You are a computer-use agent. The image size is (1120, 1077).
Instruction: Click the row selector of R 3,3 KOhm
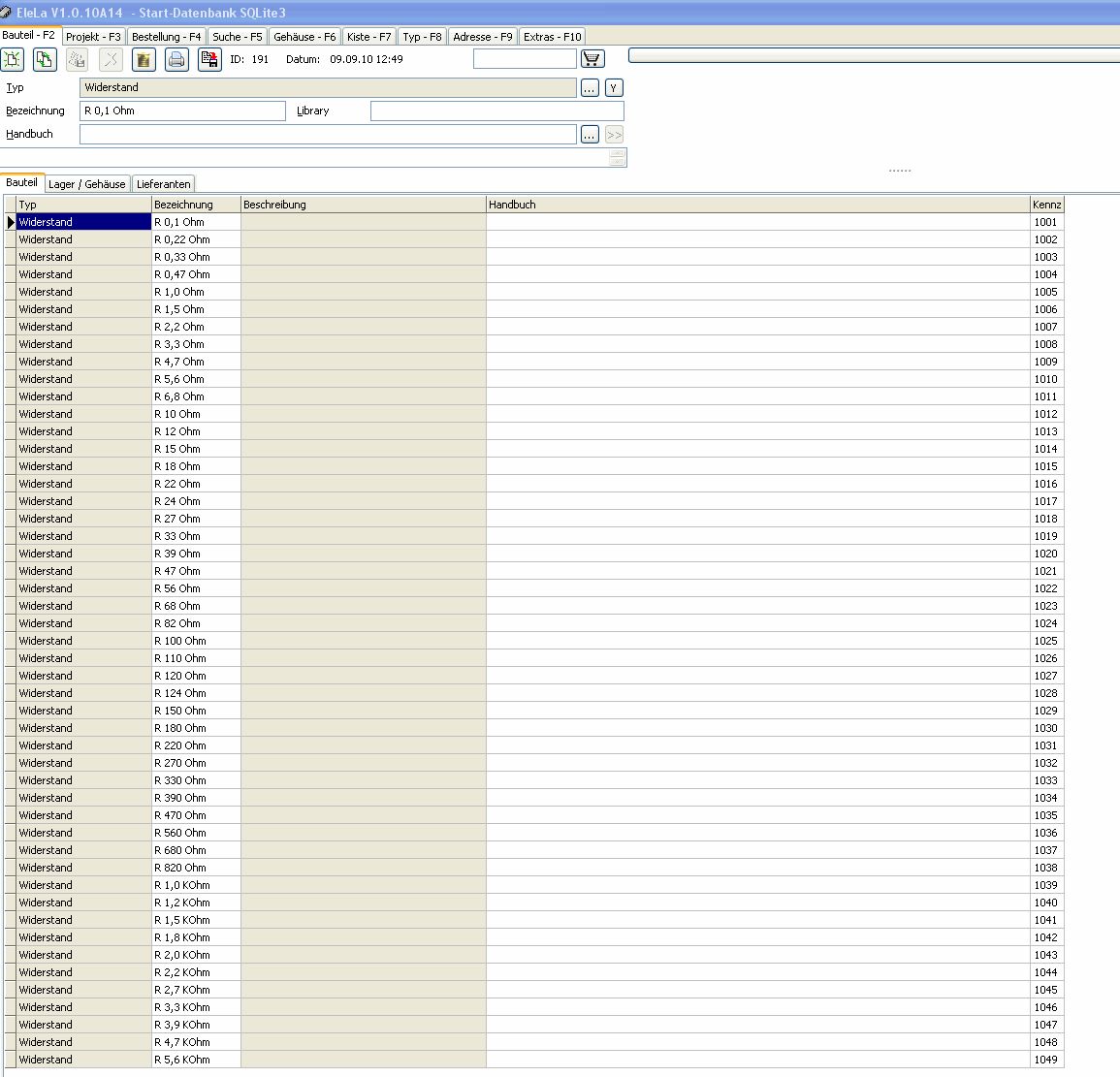10,1007
